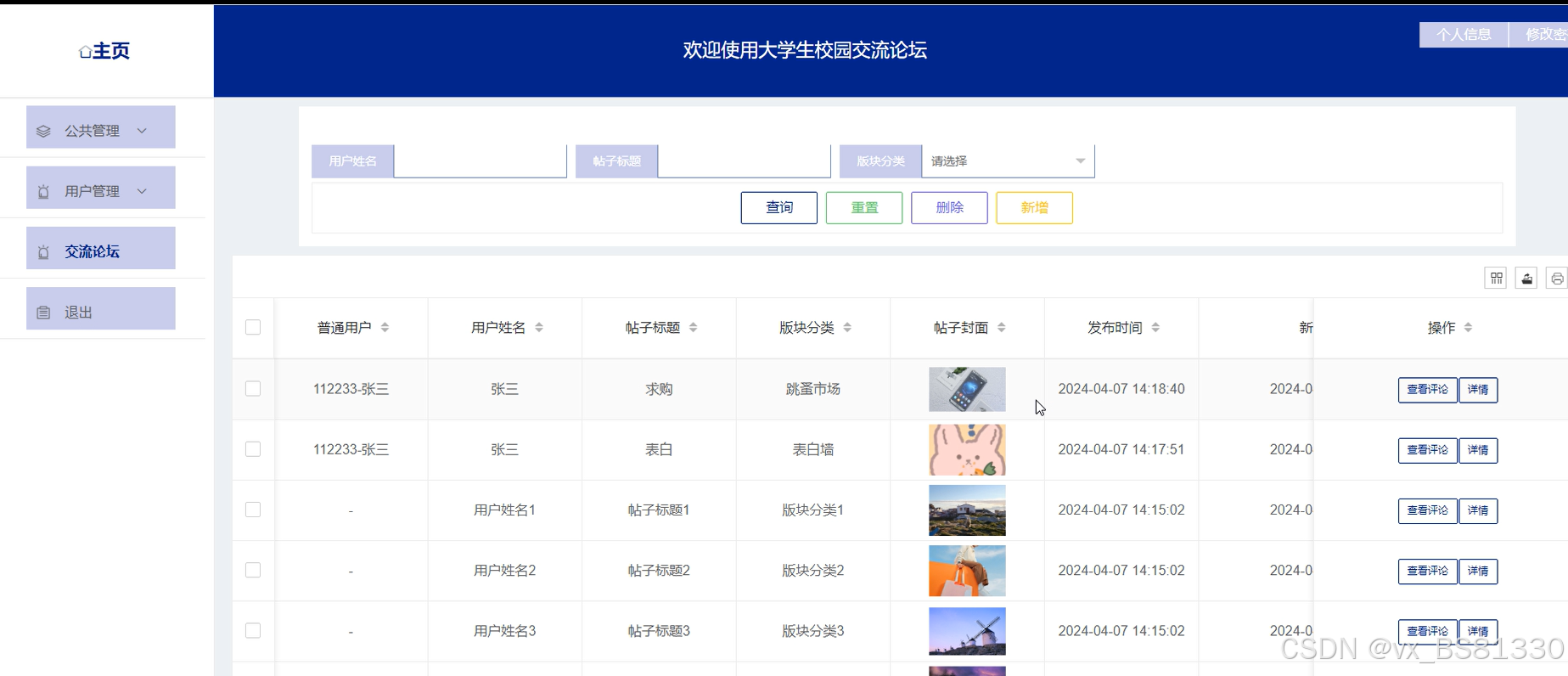
Task: Toggle the select-all header checkbox
Action: (x=253, y=328)
